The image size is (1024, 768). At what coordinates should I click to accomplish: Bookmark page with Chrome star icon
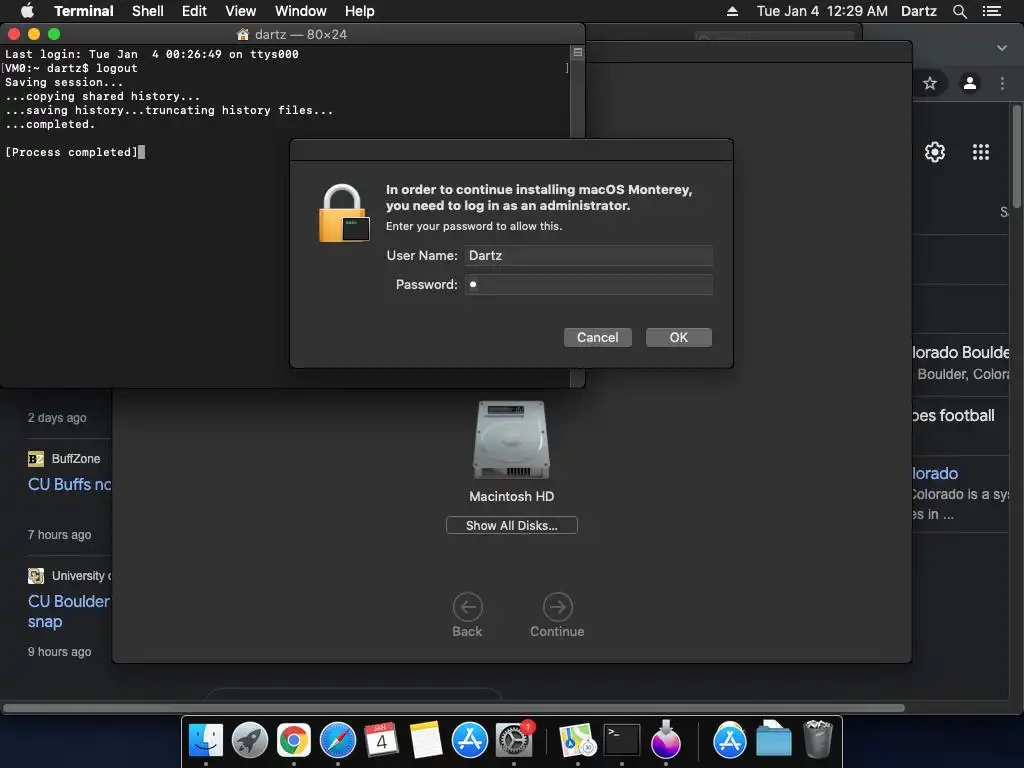click(x=929, y=83)
